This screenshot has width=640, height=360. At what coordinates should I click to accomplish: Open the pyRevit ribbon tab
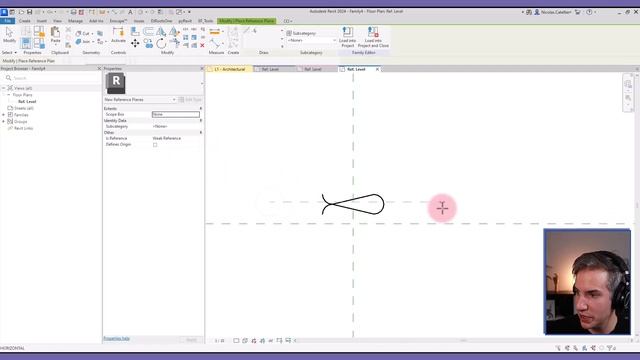click(185, 21)
